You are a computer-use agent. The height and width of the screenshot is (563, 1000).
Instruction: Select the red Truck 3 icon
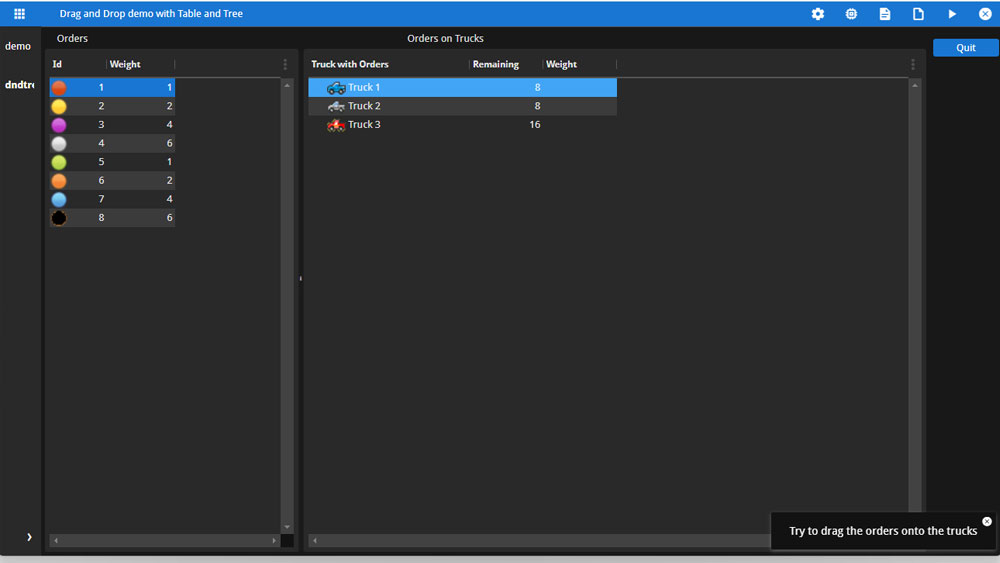[336, 125]
